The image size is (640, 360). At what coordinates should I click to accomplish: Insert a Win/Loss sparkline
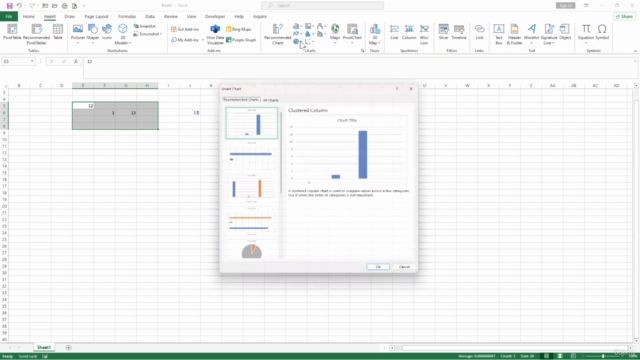tap(424, 34)
